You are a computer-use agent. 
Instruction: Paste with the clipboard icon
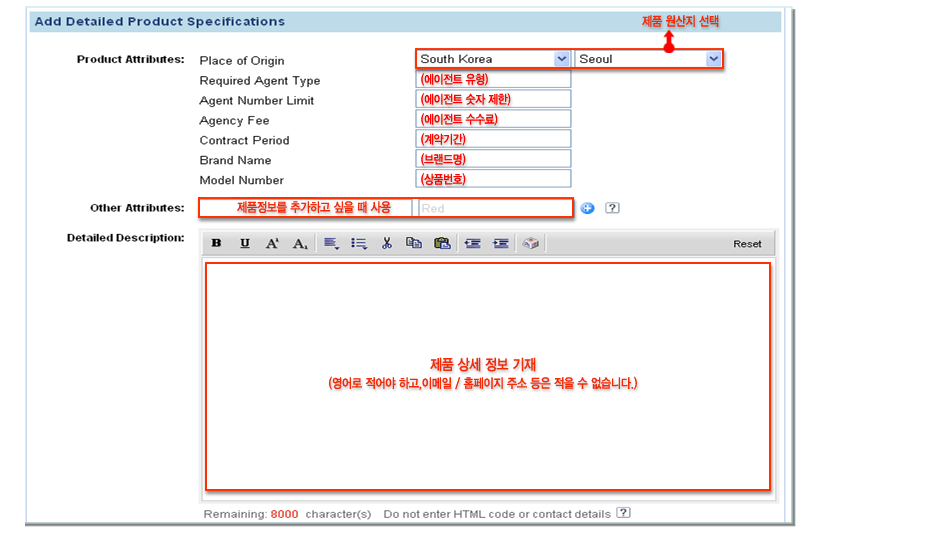point(442,243)
